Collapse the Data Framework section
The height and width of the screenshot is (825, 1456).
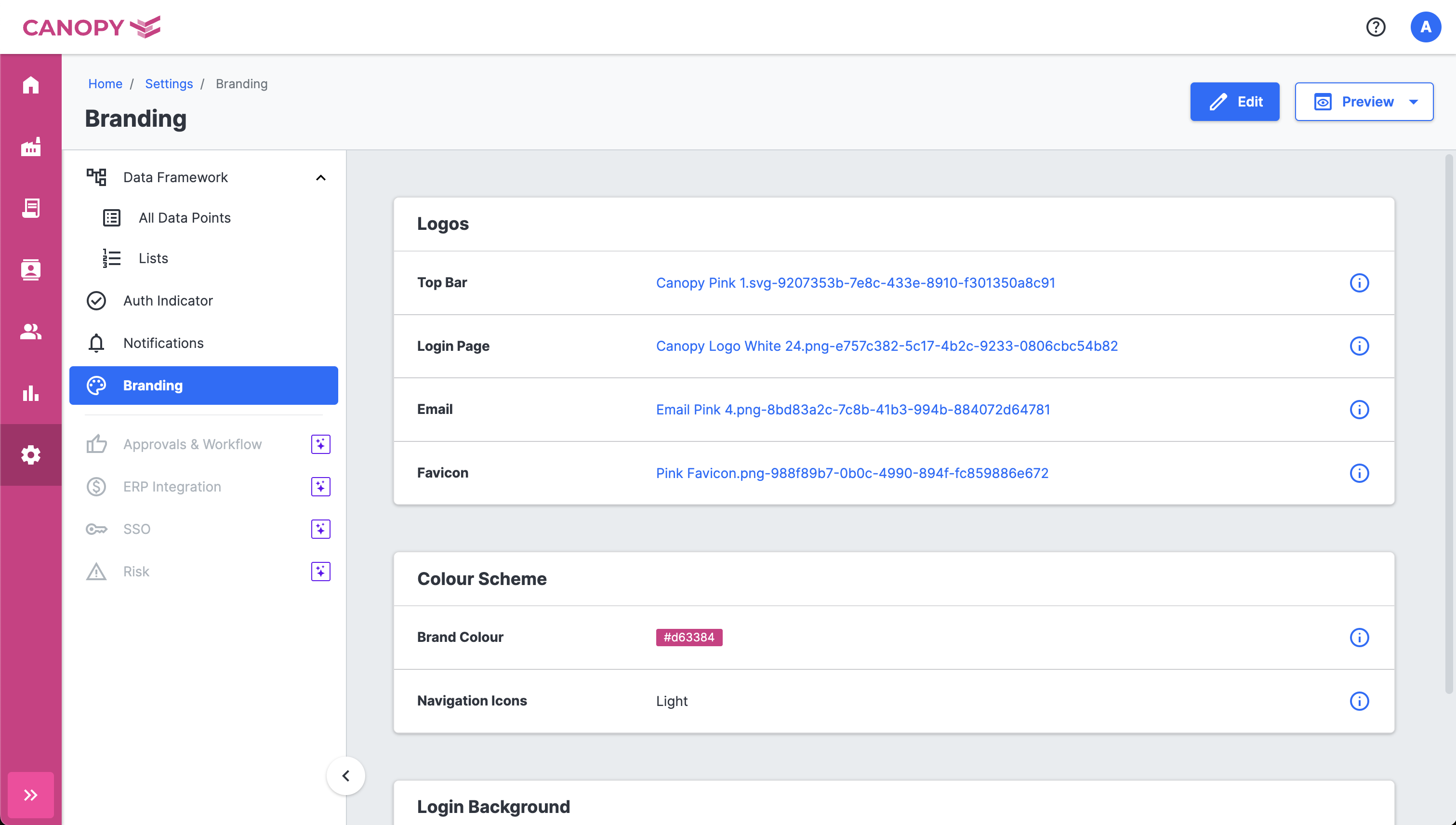321,177
